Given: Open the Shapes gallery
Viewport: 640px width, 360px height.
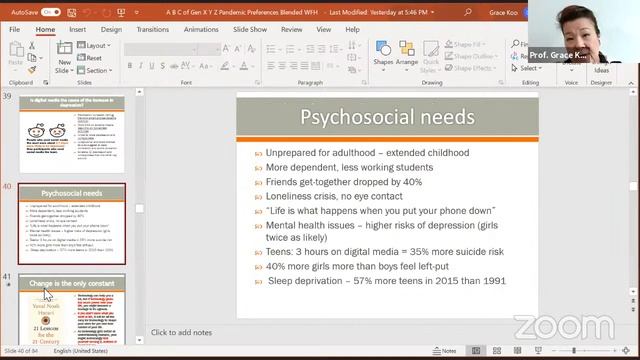Looking at the screenshot, I should (383, 56).
